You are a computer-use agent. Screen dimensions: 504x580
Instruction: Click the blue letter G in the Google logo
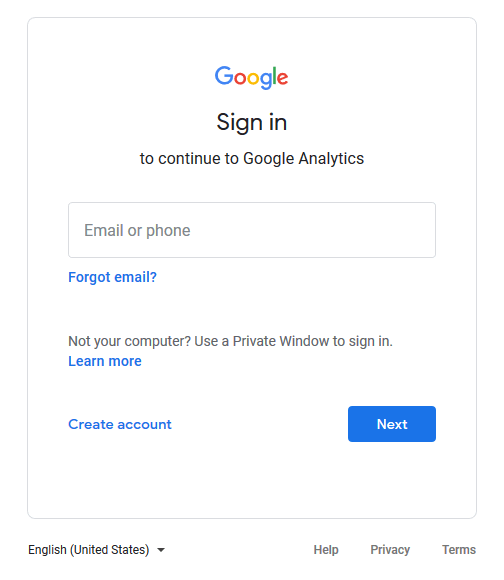tap(224, 75)
